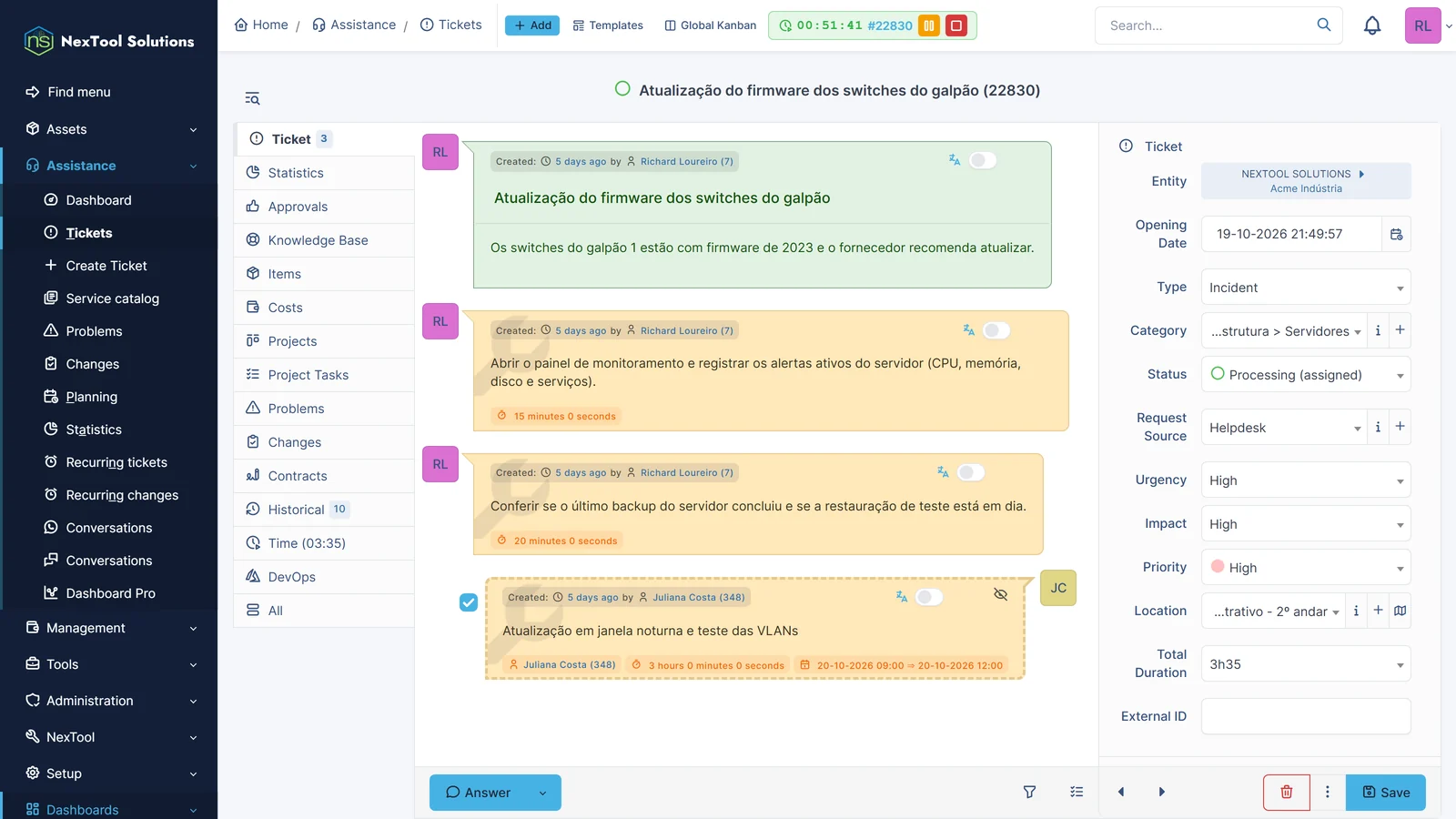This screenshot has height=819, width=1456.
Task: Open the Knowledge Base tab
Action: click(x=324, y=240)
